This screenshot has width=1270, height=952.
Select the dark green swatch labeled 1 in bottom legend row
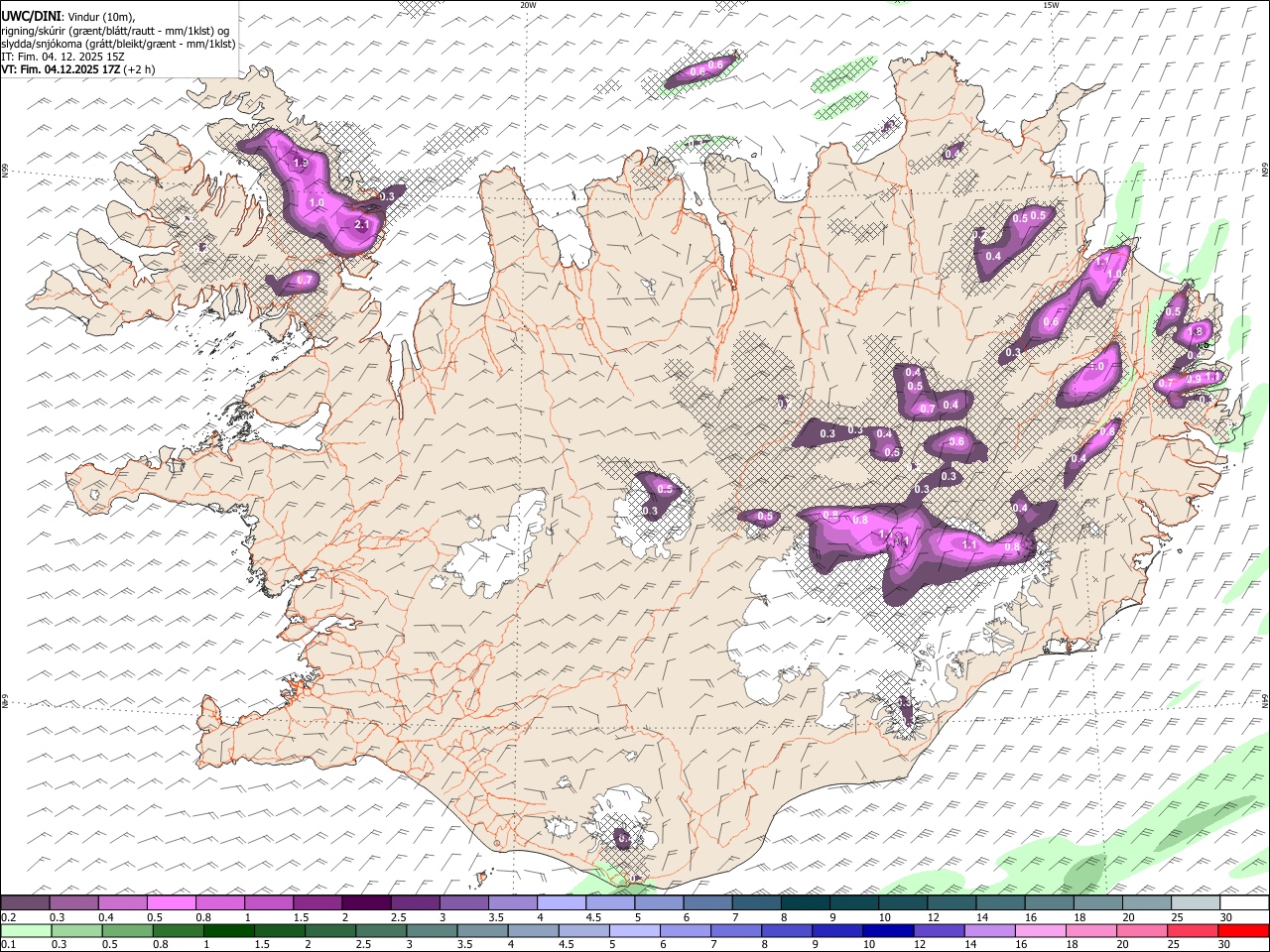[228, 930]
